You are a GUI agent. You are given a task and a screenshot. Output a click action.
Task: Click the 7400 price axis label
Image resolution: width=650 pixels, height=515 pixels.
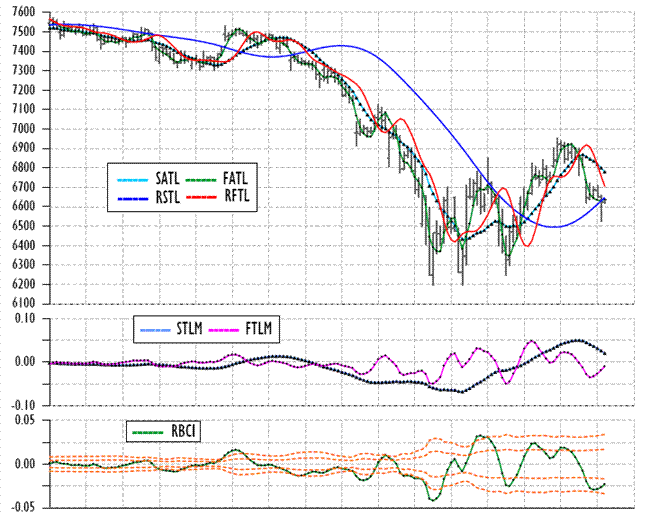(24, 51)
